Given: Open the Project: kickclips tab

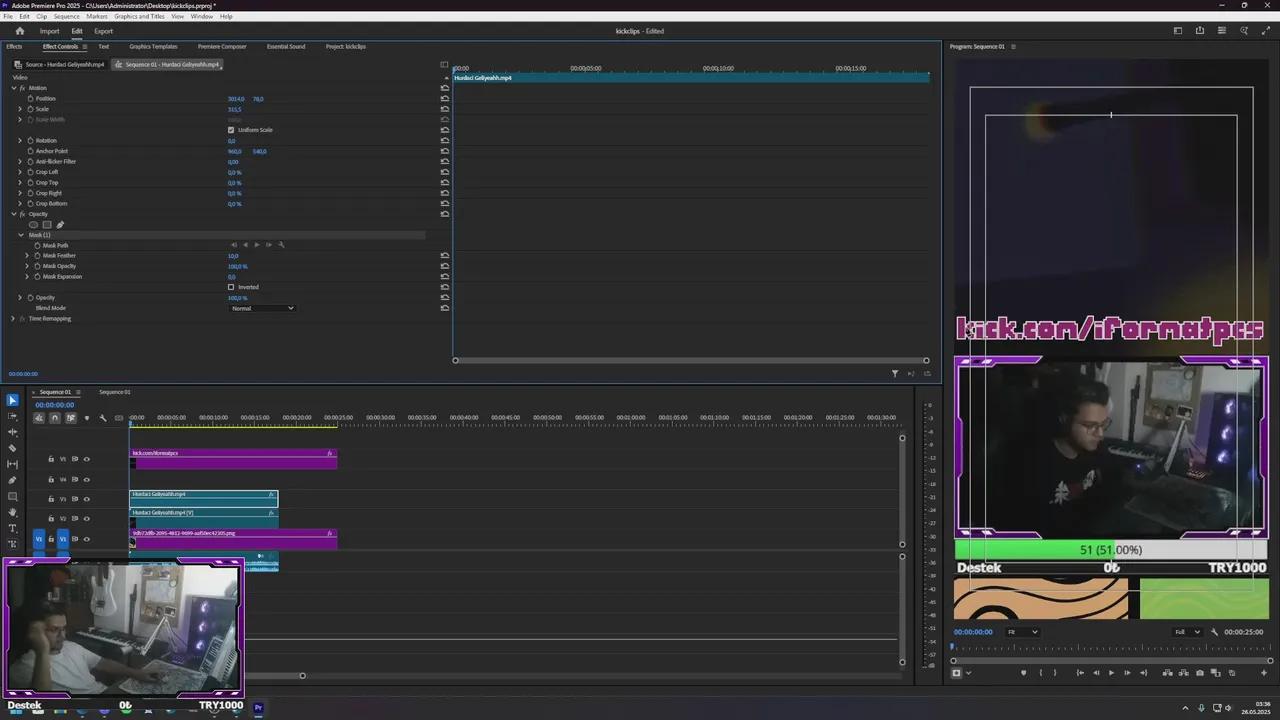Looking at the screenshot, I should click(x=346, y=47).
